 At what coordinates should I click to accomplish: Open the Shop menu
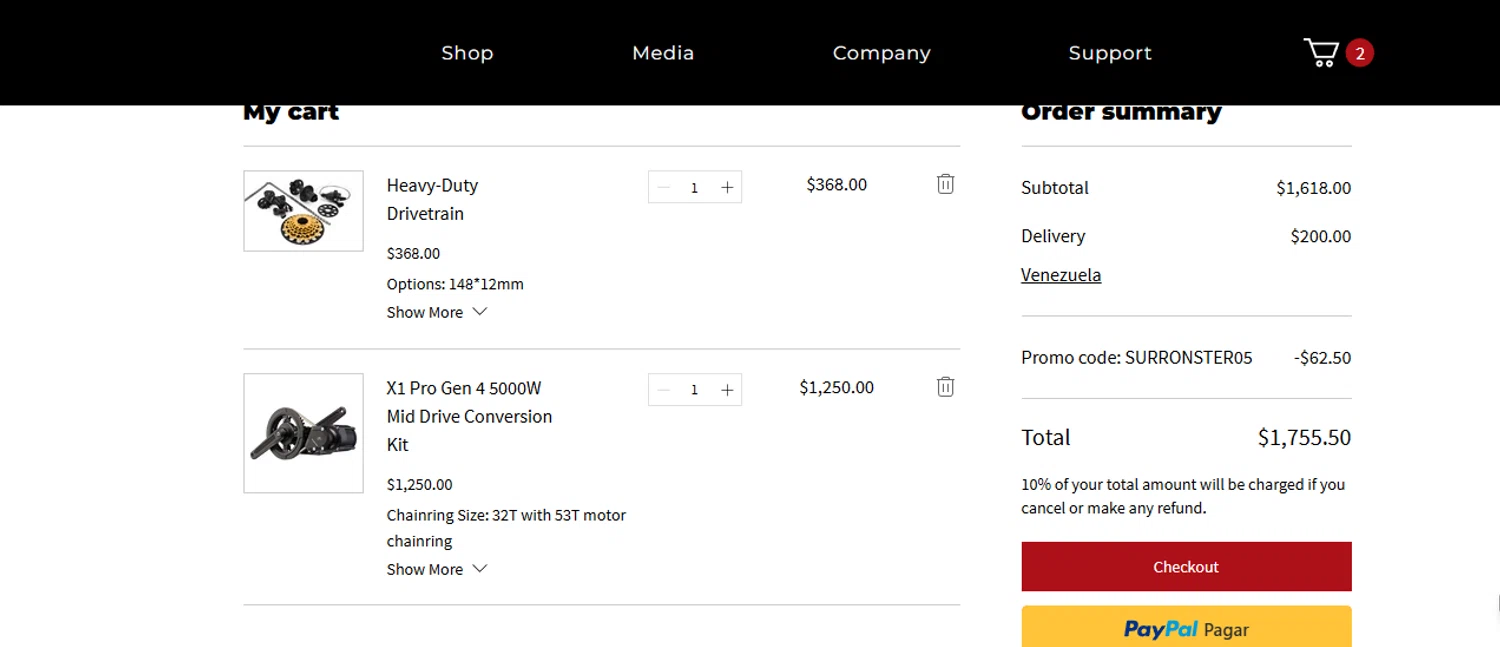tap(467, 53)
